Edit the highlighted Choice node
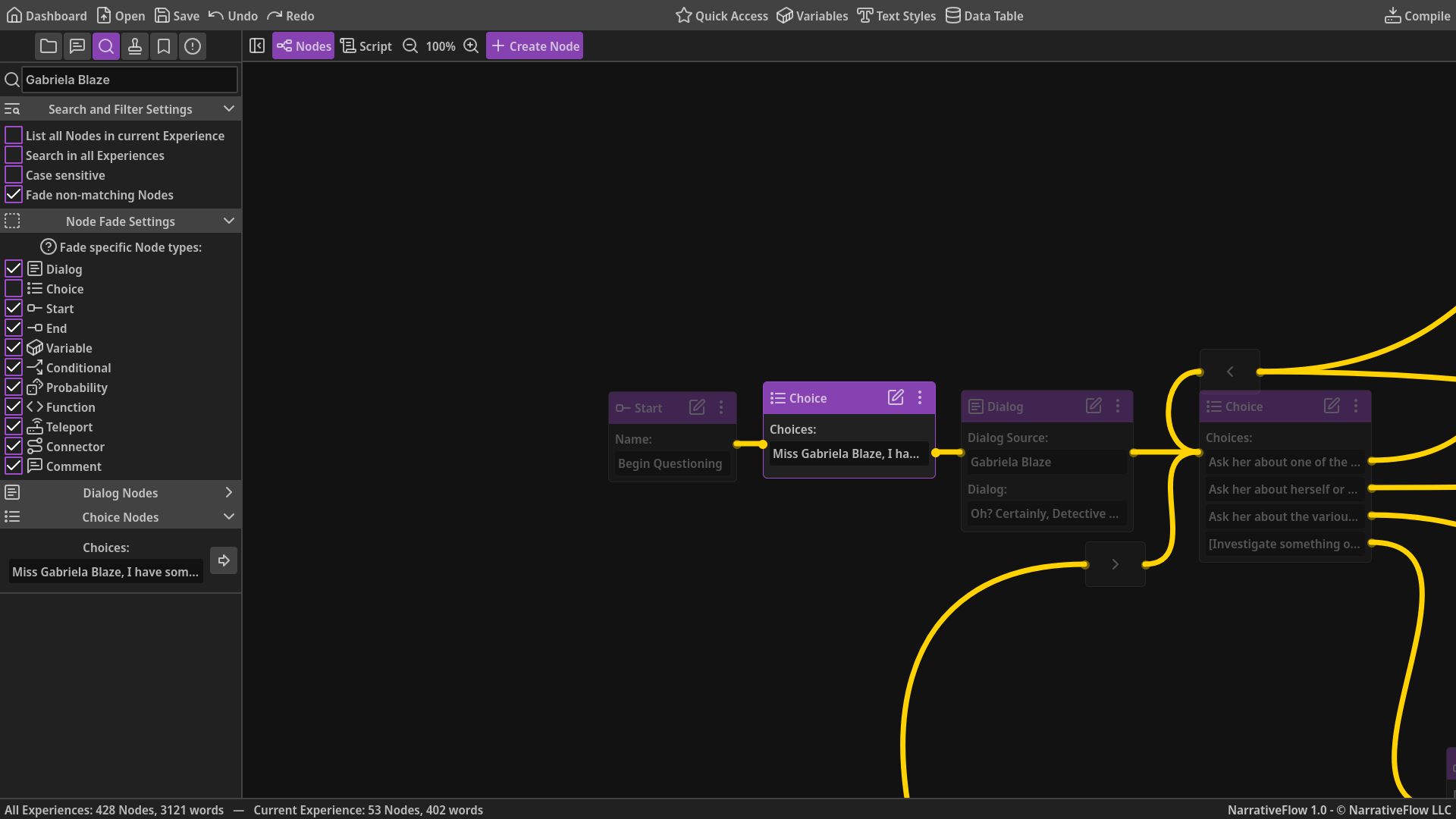The width and height of the screenshot is (1456, 819). pyautogui.click(x=896, y=397)
